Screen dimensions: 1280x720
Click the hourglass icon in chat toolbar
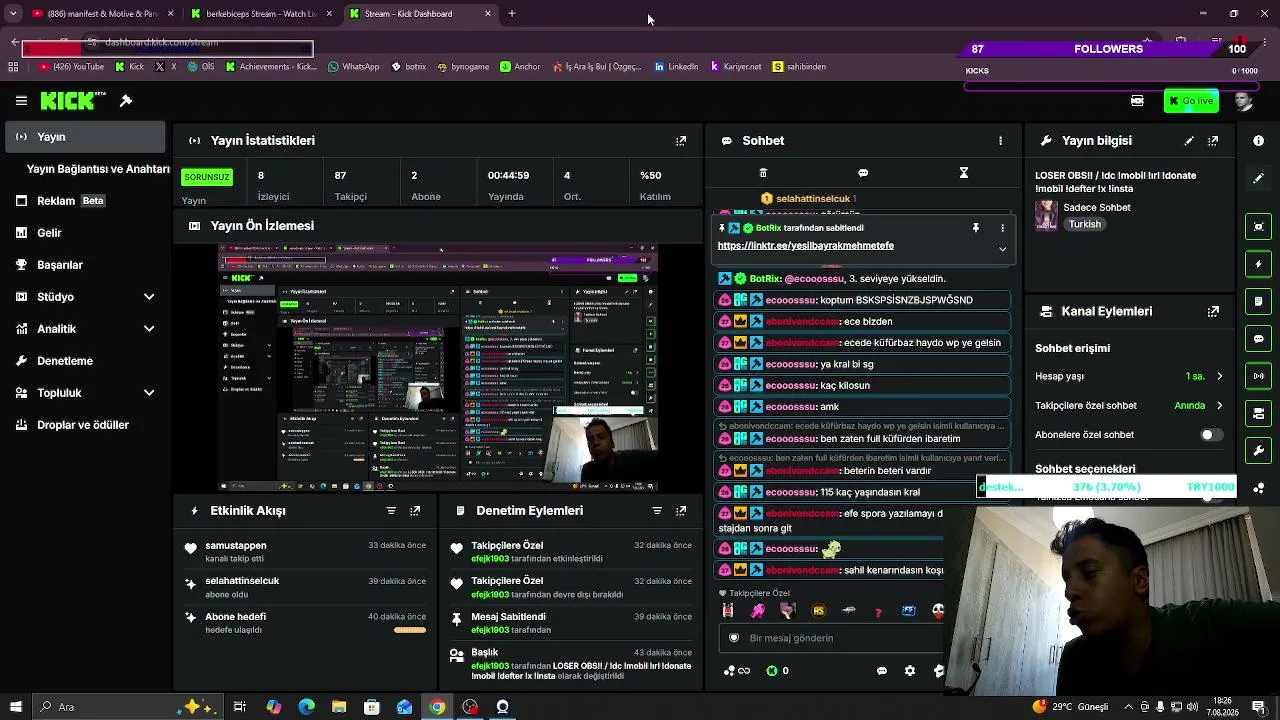pyautogui.click(x=964, y=173)
